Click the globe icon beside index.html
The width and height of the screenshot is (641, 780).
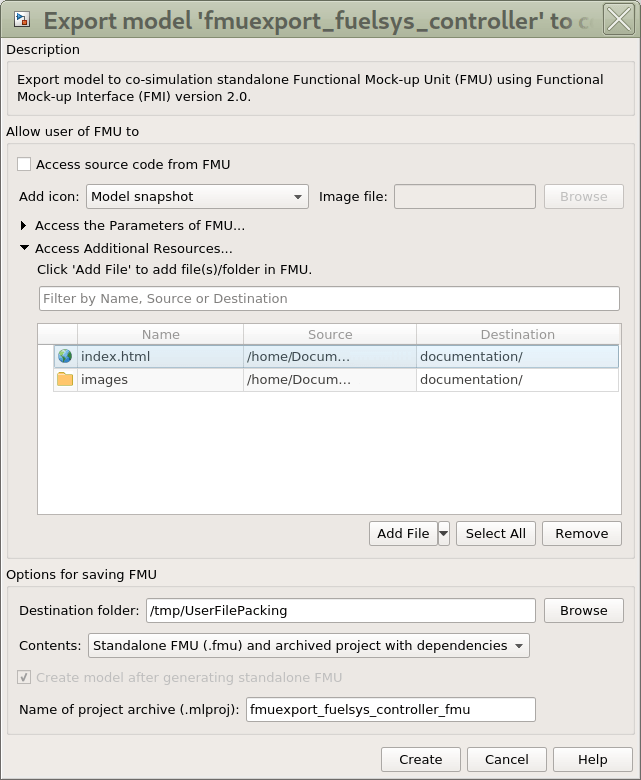65,356
